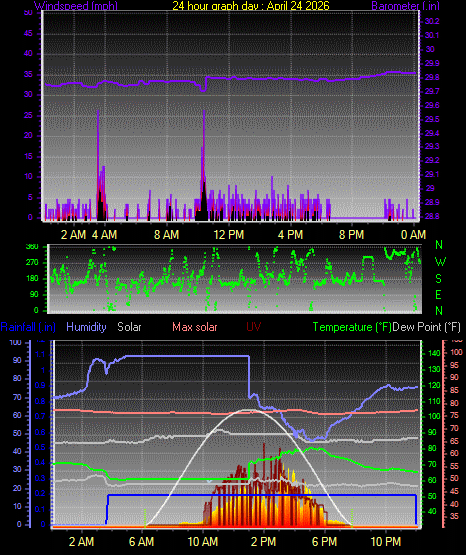
Task: Click '10 AM' on bottom graph time axis
Action: coord(203,542)
